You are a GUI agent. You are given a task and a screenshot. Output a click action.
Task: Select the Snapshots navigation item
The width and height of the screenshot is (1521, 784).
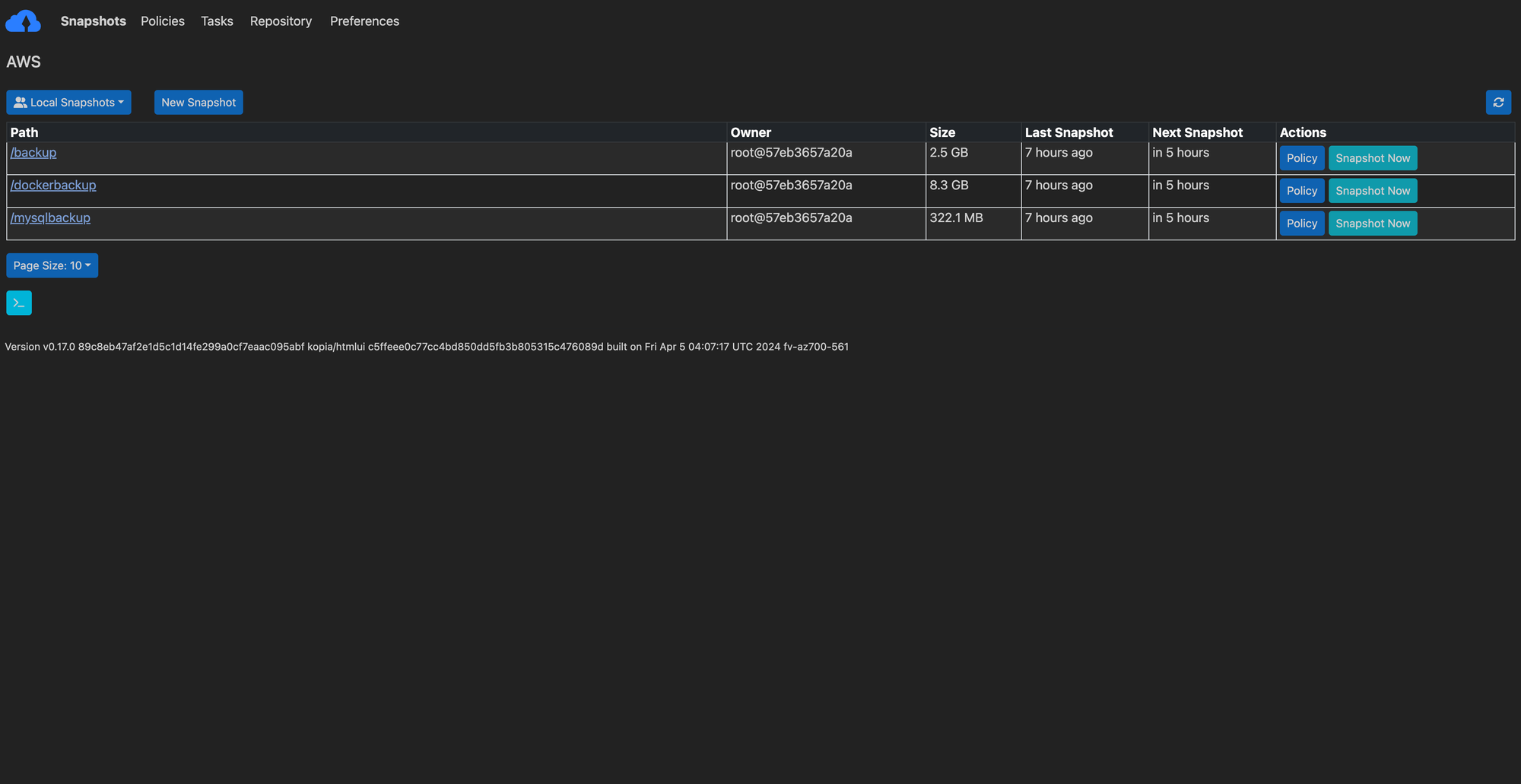point(93,21)
